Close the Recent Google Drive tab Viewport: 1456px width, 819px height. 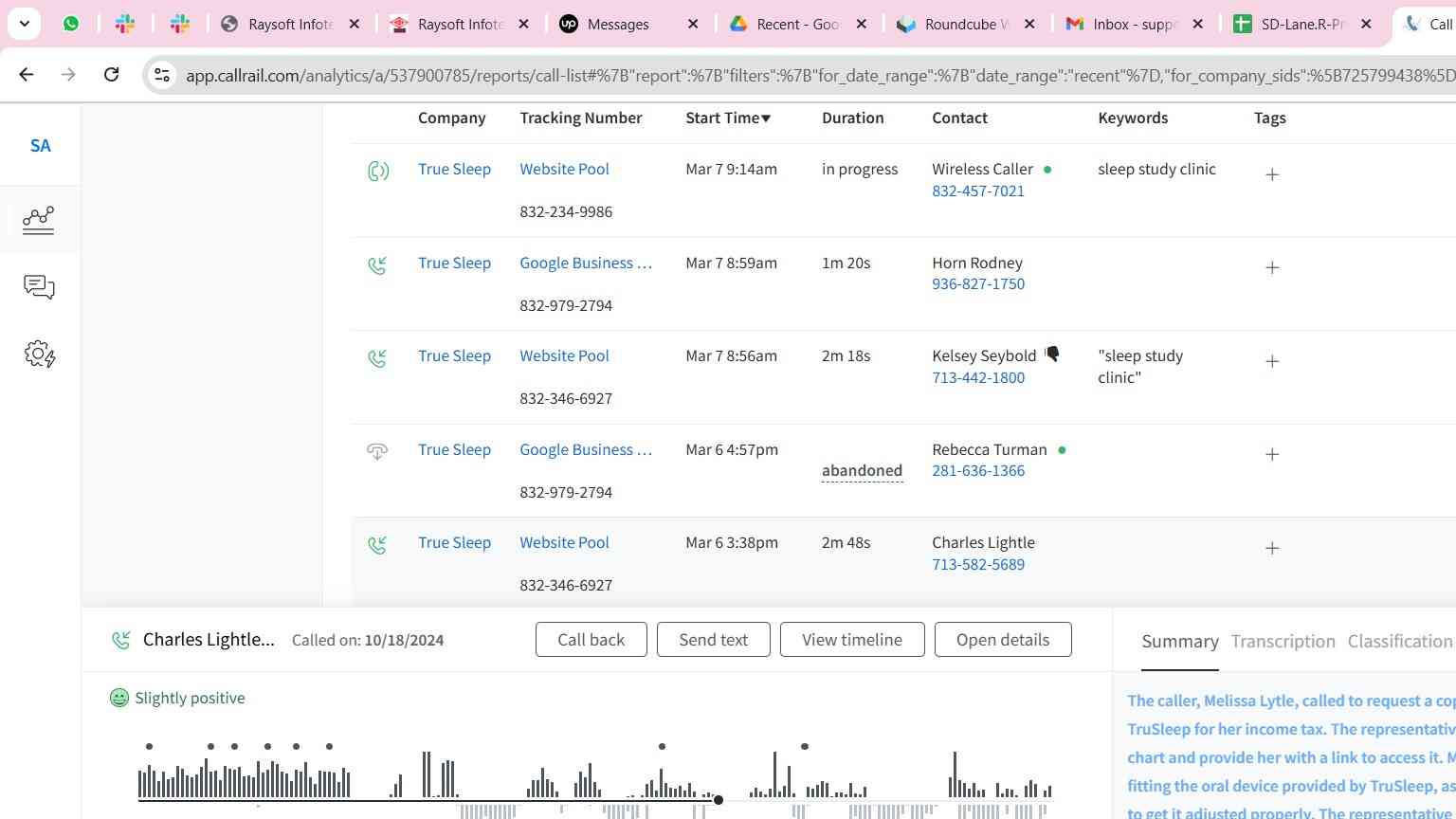(x=862, y=24)
